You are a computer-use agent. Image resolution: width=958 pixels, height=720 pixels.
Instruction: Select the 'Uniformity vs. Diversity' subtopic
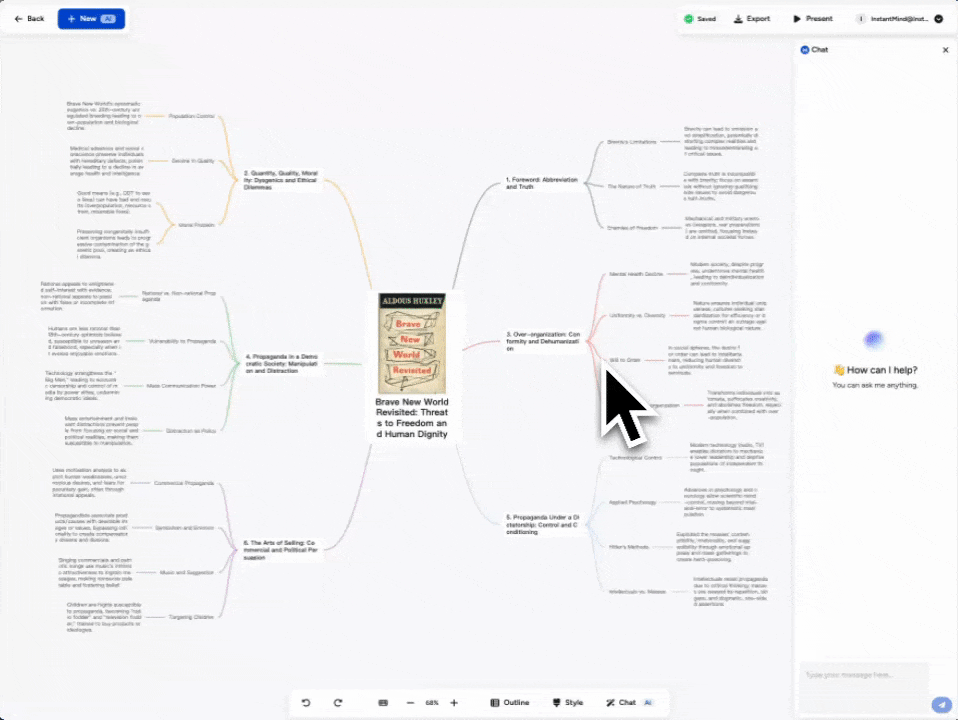[x=637, y=315]
